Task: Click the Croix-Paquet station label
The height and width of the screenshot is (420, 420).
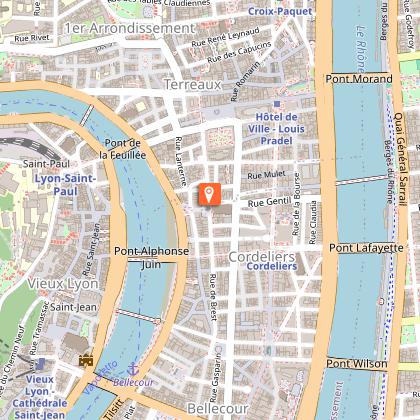Action: point(280,11)
